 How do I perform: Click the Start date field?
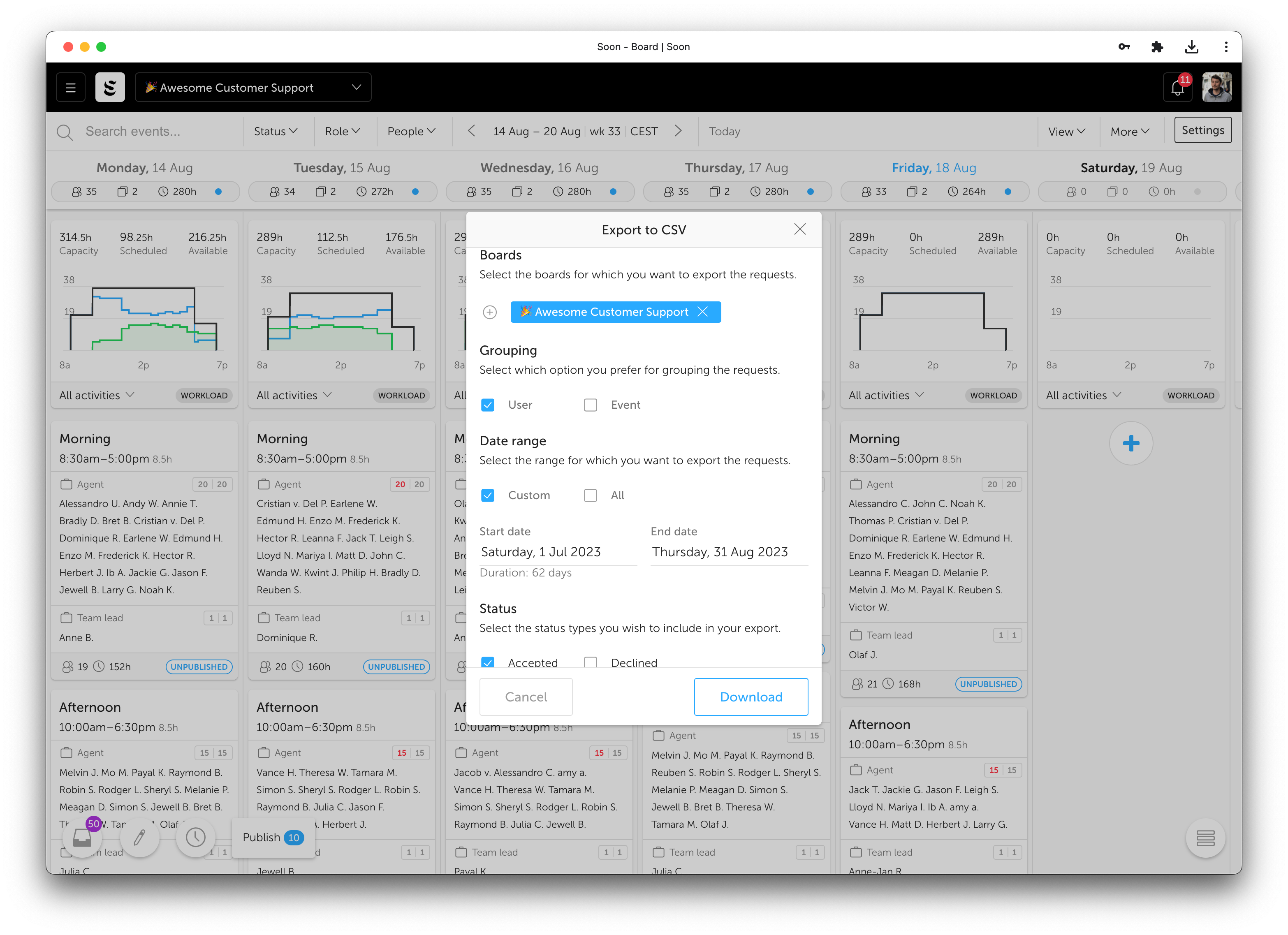[558, 552]
